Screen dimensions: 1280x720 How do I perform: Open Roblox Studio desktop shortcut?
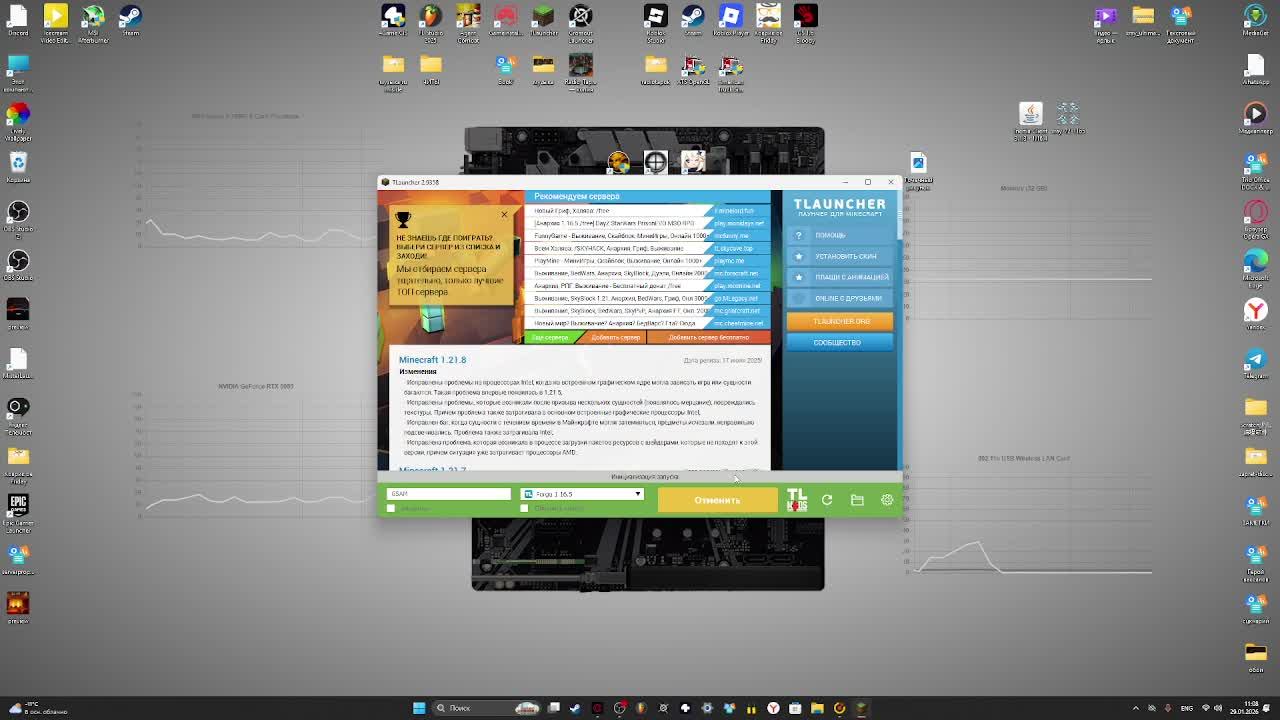click(x=656, y=22)
